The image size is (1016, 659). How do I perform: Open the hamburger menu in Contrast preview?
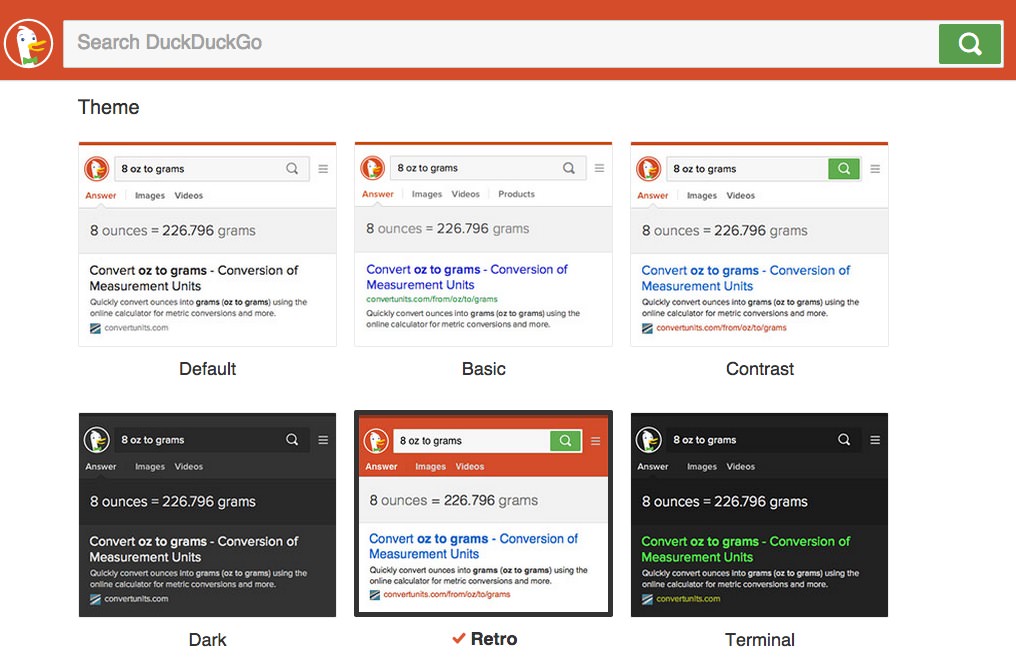click(x=875, y=168)
